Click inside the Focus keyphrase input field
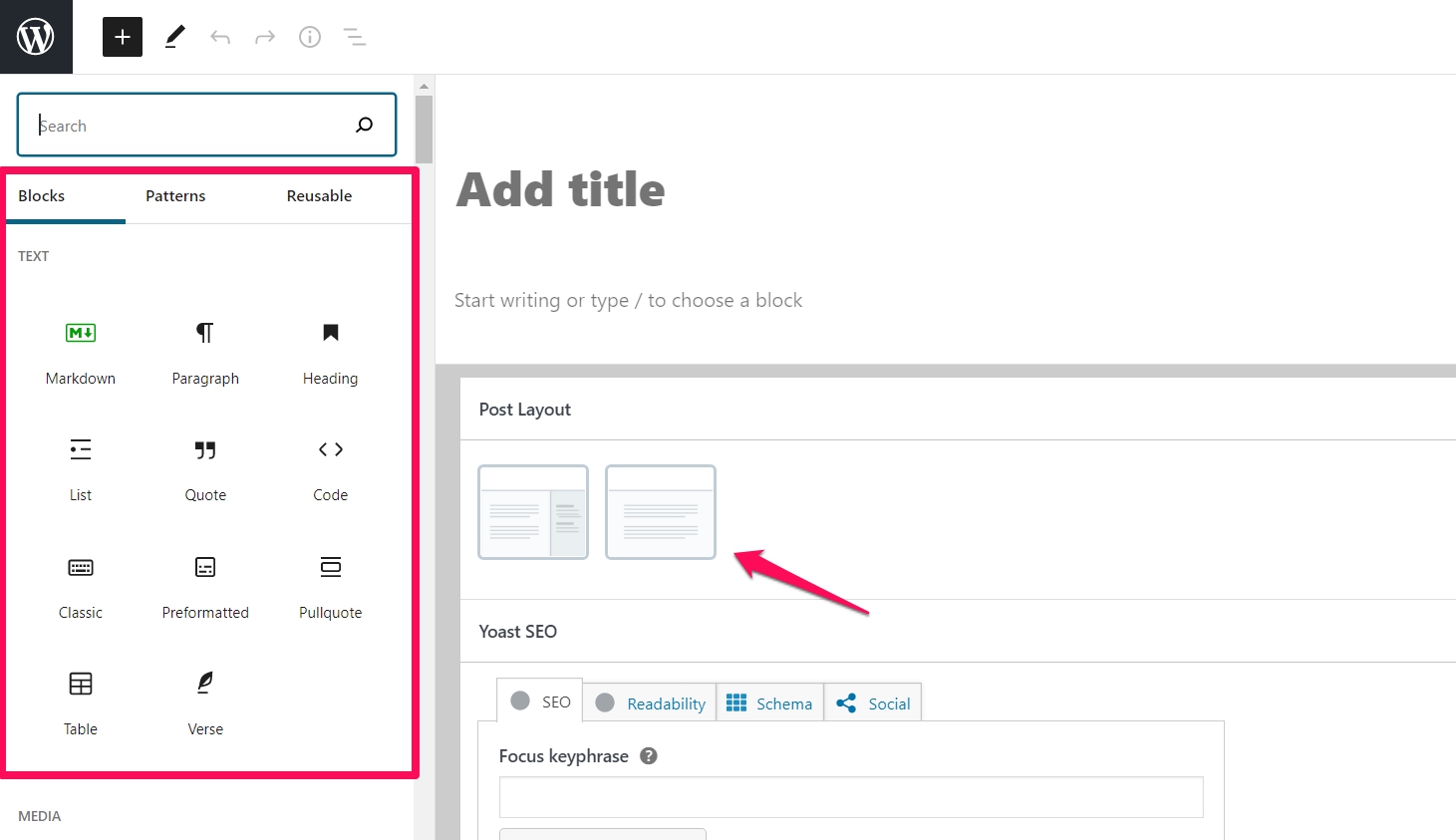Viewport: 1456px width, 840px height. 850,797
